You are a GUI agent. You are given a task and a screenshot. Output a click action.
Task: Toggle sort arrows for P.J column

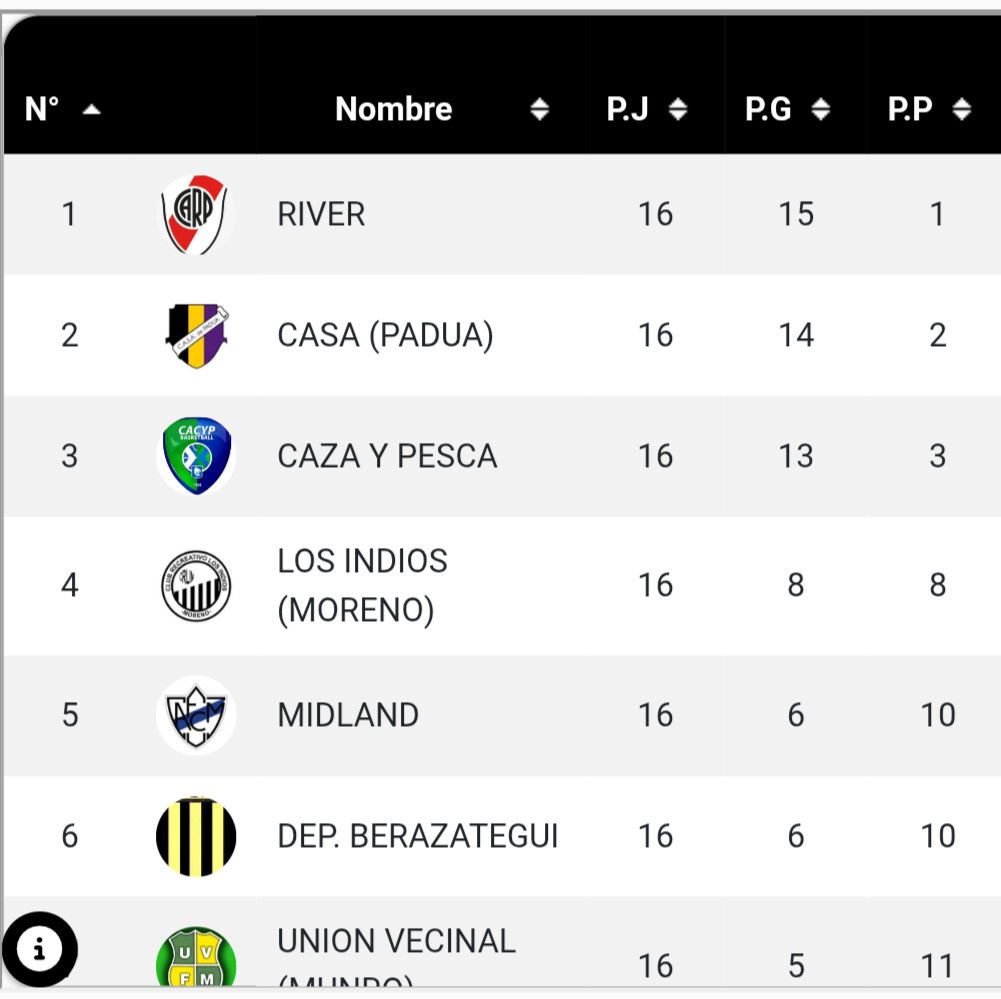click(678, 109)
